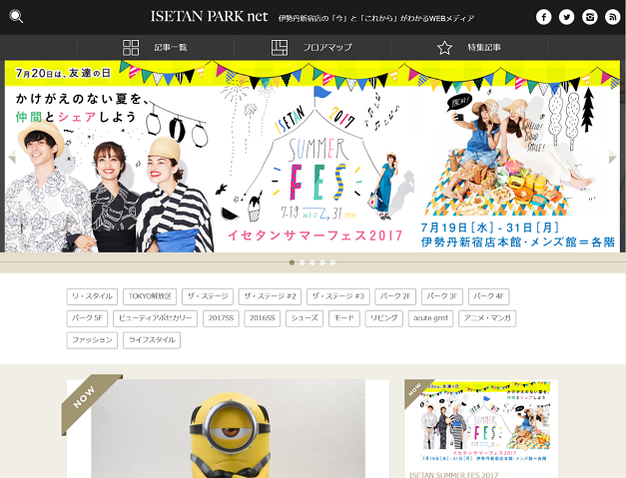Image resolution: width=626 pixels, height=478 pixels.
Task: Open the 特集記事 menu item
Action: [484, 48]
